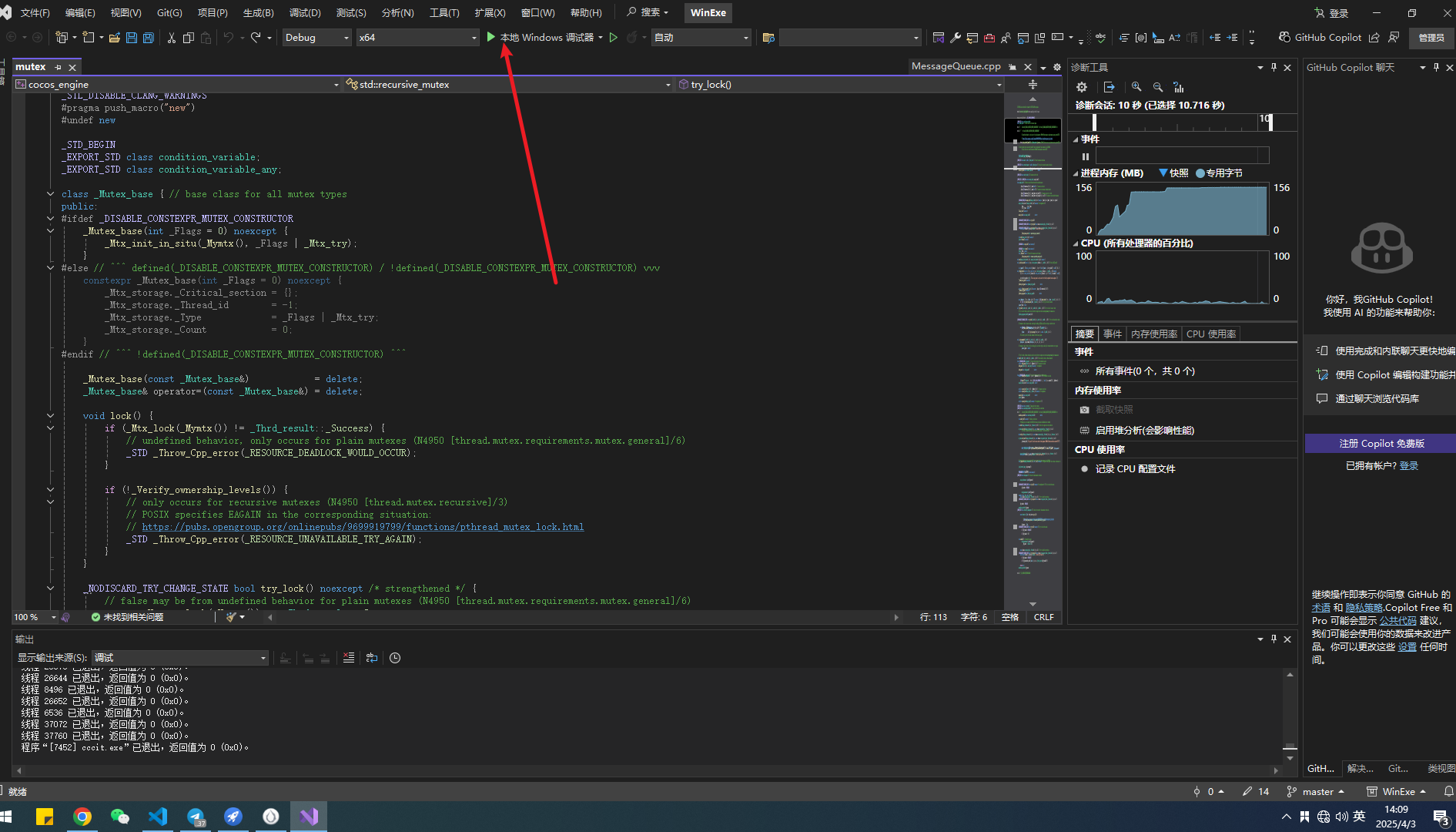Toggle timestamp display in output panel

coord(395,658)
